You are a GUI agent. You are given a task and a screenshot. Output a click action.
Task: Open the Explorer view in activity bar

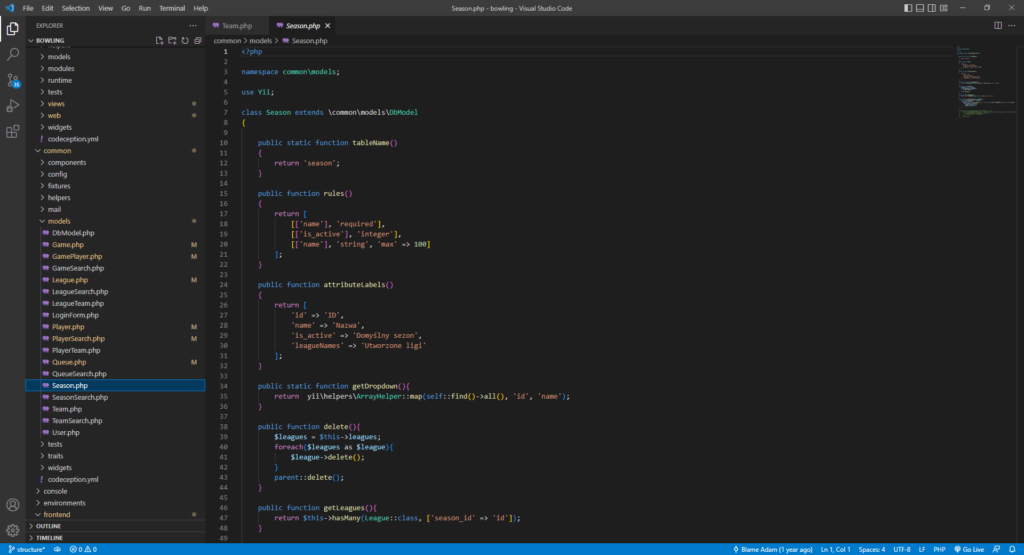(12, 29)
